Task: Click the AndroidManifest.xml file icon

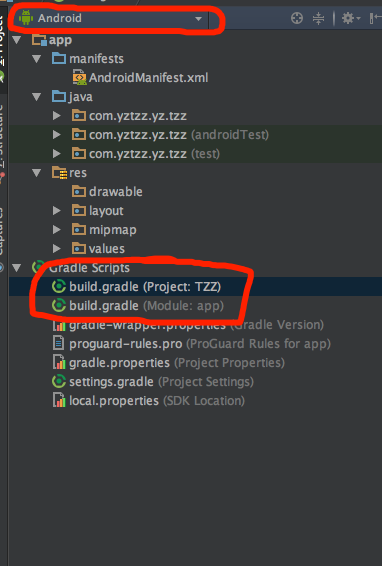Action: click(80, 78)
